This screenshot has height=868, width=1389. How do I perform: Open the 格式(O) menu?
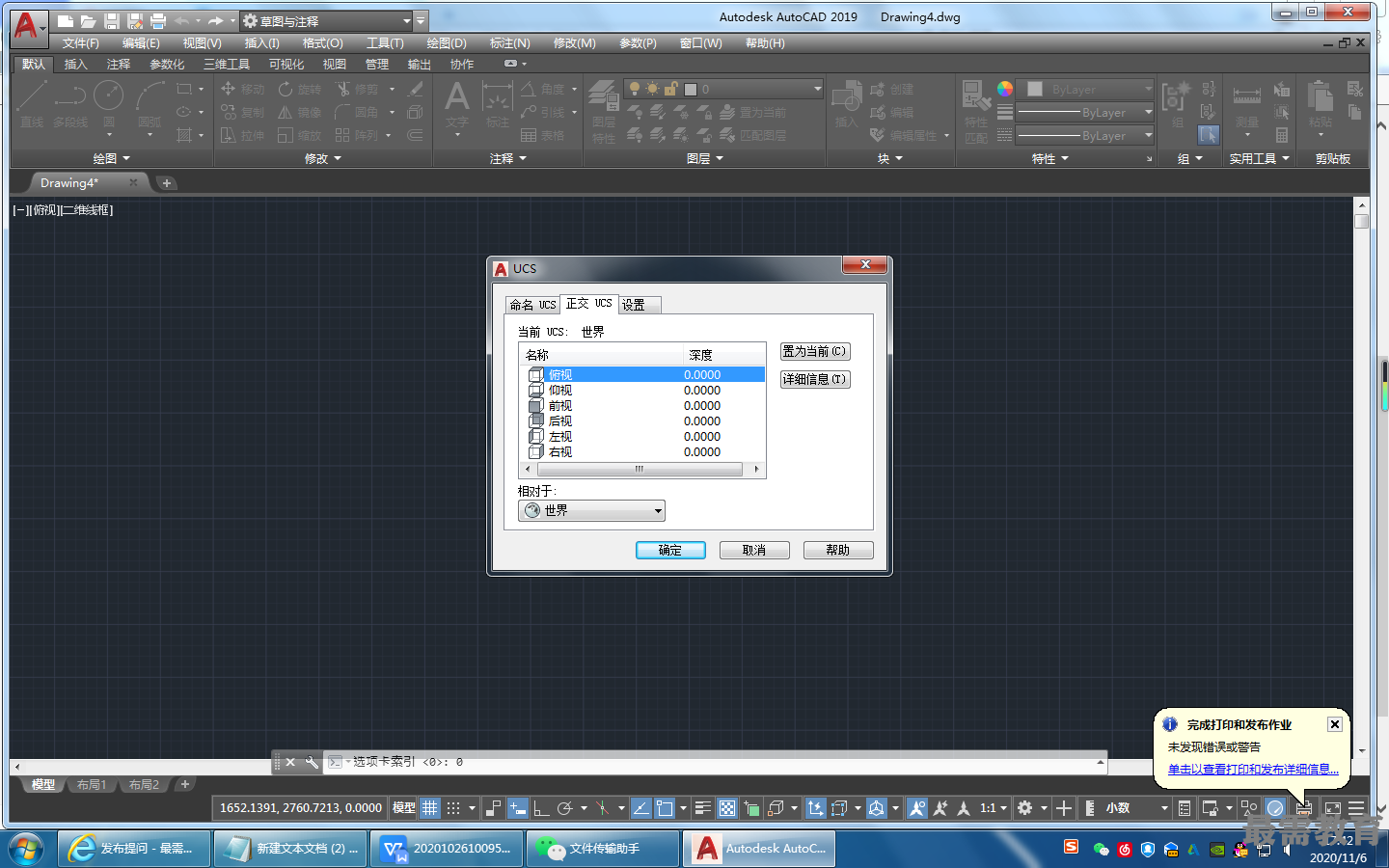coord(322,43)
